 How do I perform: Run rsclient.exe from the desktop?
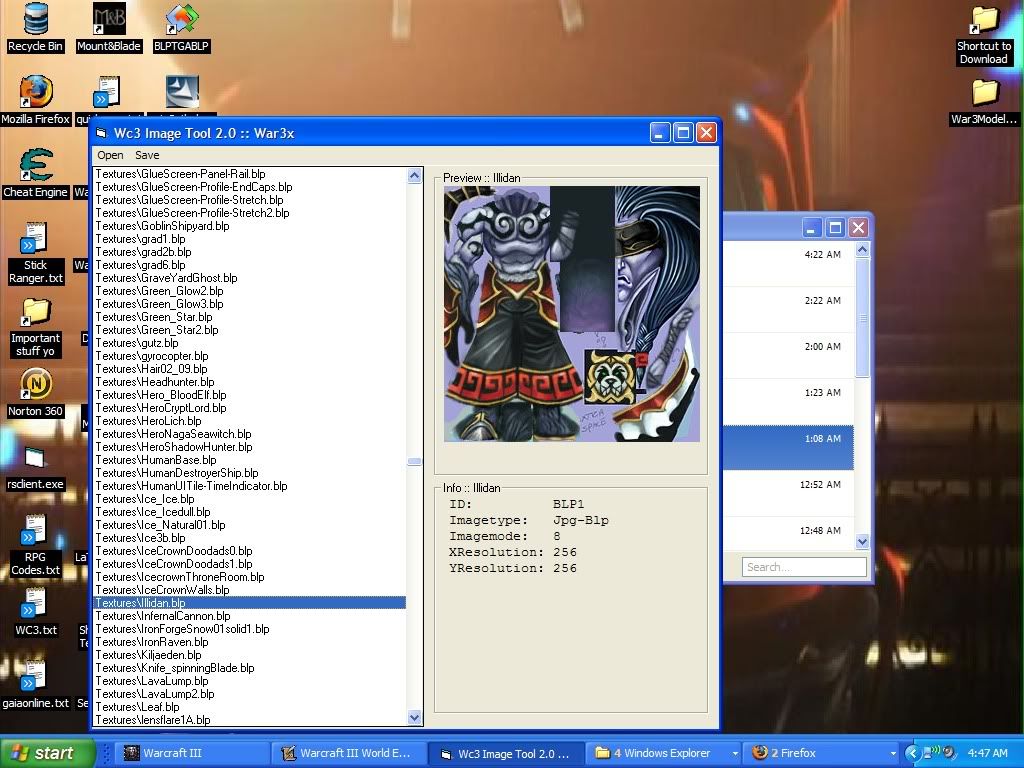pos(35,466)
